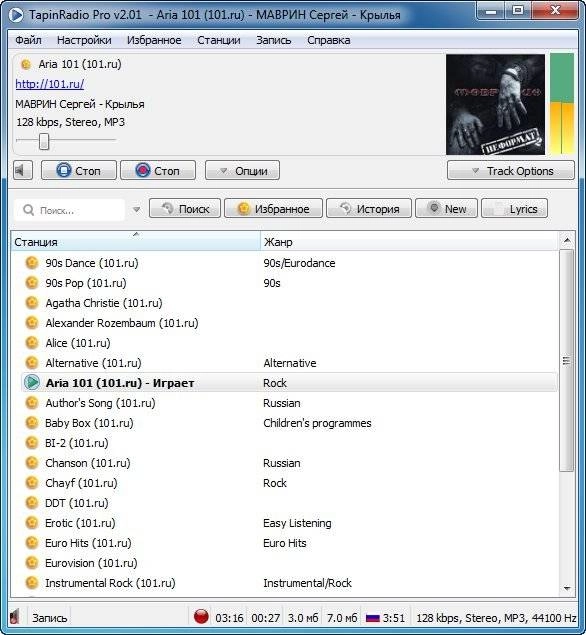The height and width of the screenshot is (635, 586).
Task: Click the star icon for Erotic
Action: pos(32,523)
